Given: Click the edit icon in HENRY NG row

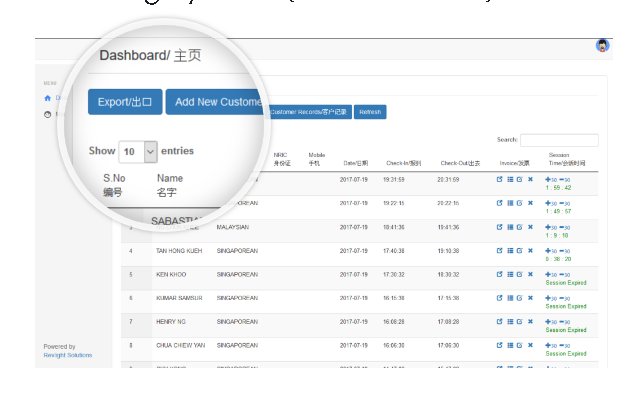Looking at the screenshot, I should (x=520, y=322).
